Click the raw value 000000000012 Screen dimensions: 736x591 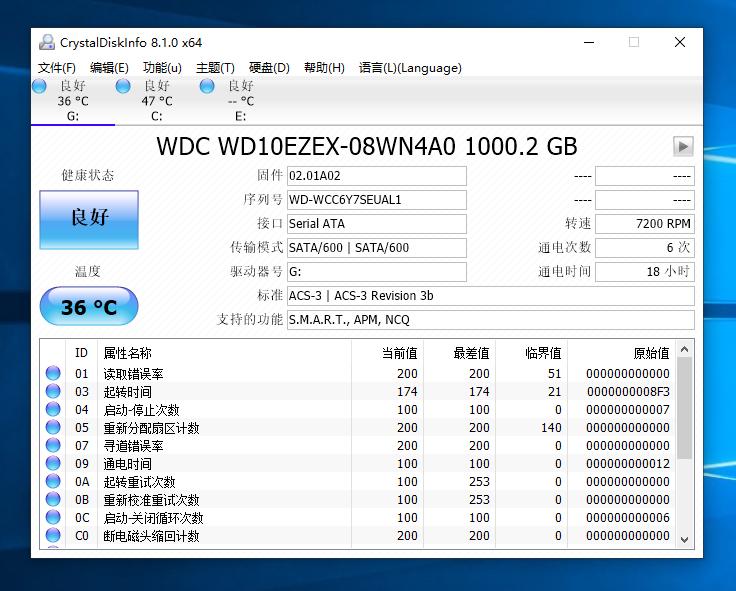tap(628, 464)
